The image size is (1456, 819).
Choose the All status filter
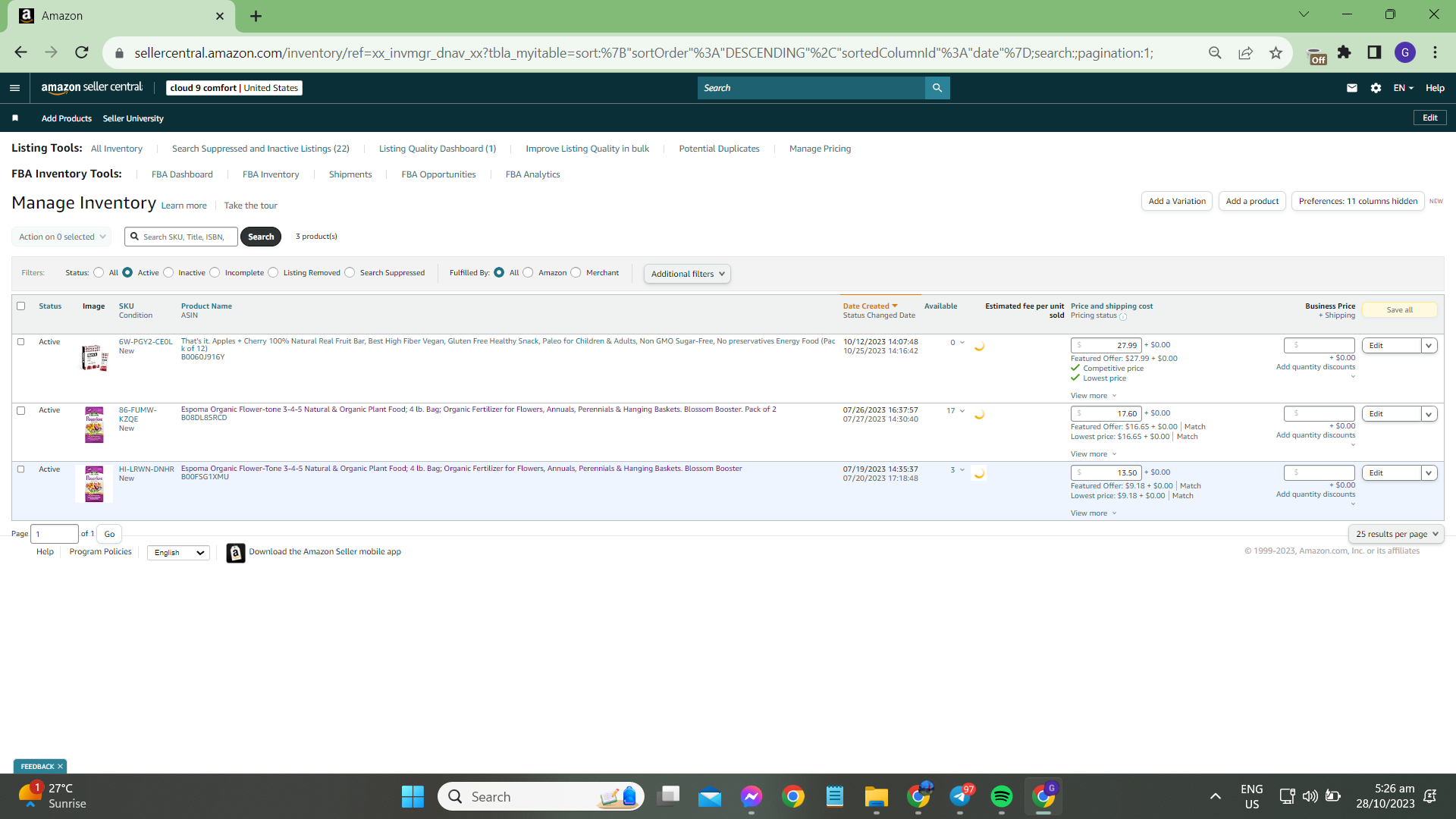pos(99,273)
